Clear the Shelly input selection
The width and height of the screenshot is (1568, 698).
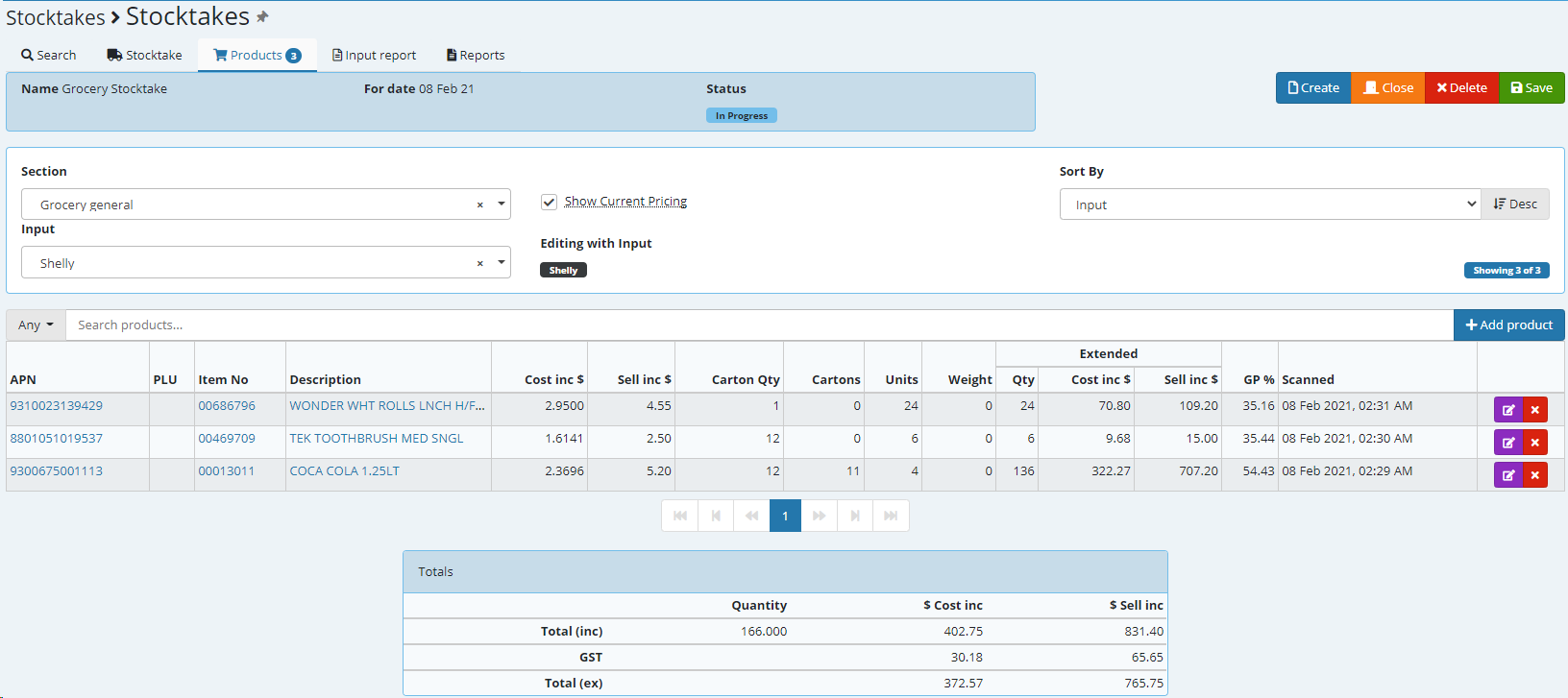(x=480, y=264)
